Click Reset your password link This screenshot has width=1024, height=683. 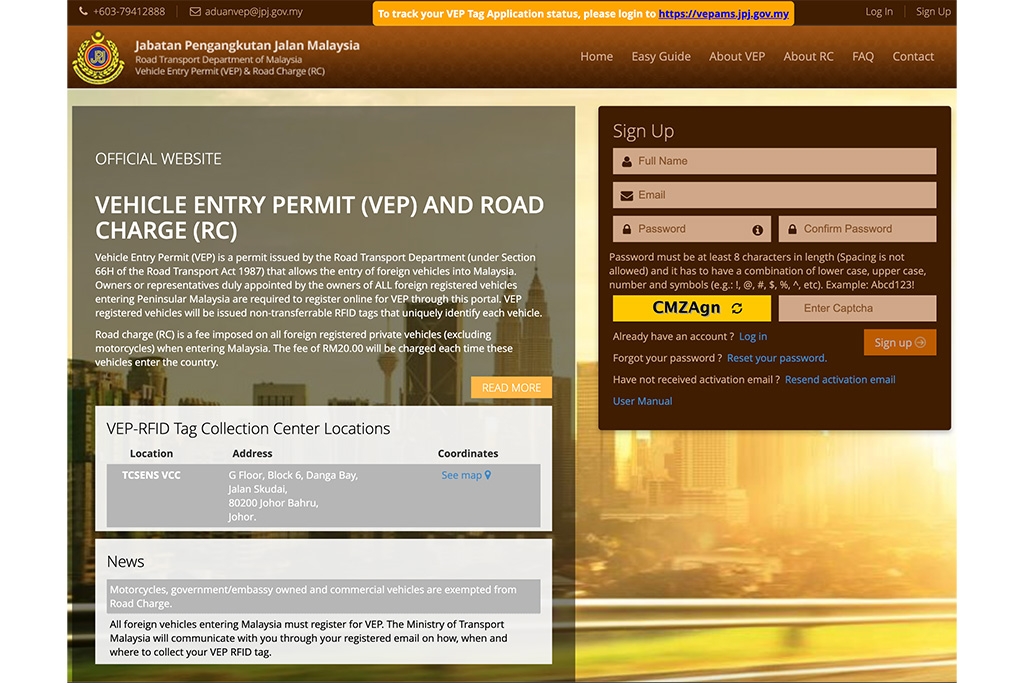pyautogui.click(x=776, y=358)
